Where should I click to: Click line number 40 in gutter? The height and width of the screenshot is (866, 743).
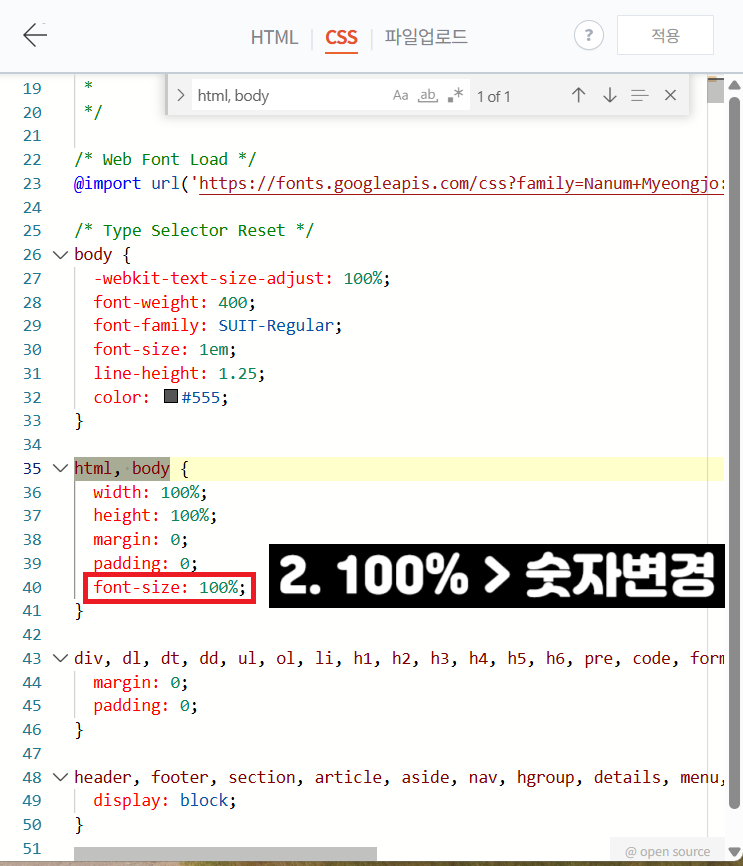(32, 587)
